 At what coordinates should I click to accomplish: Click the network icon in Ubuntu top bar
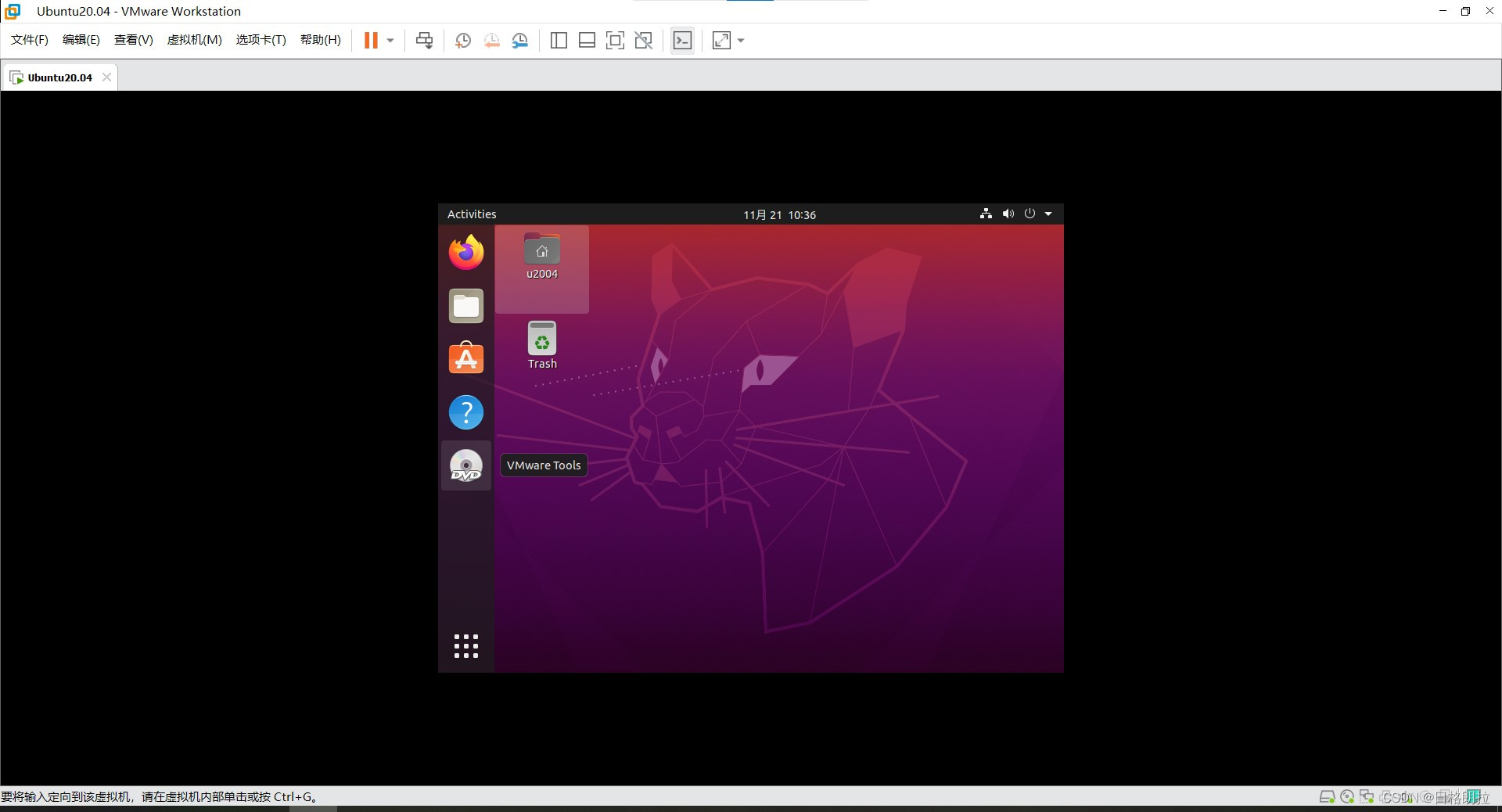(986, 214)
